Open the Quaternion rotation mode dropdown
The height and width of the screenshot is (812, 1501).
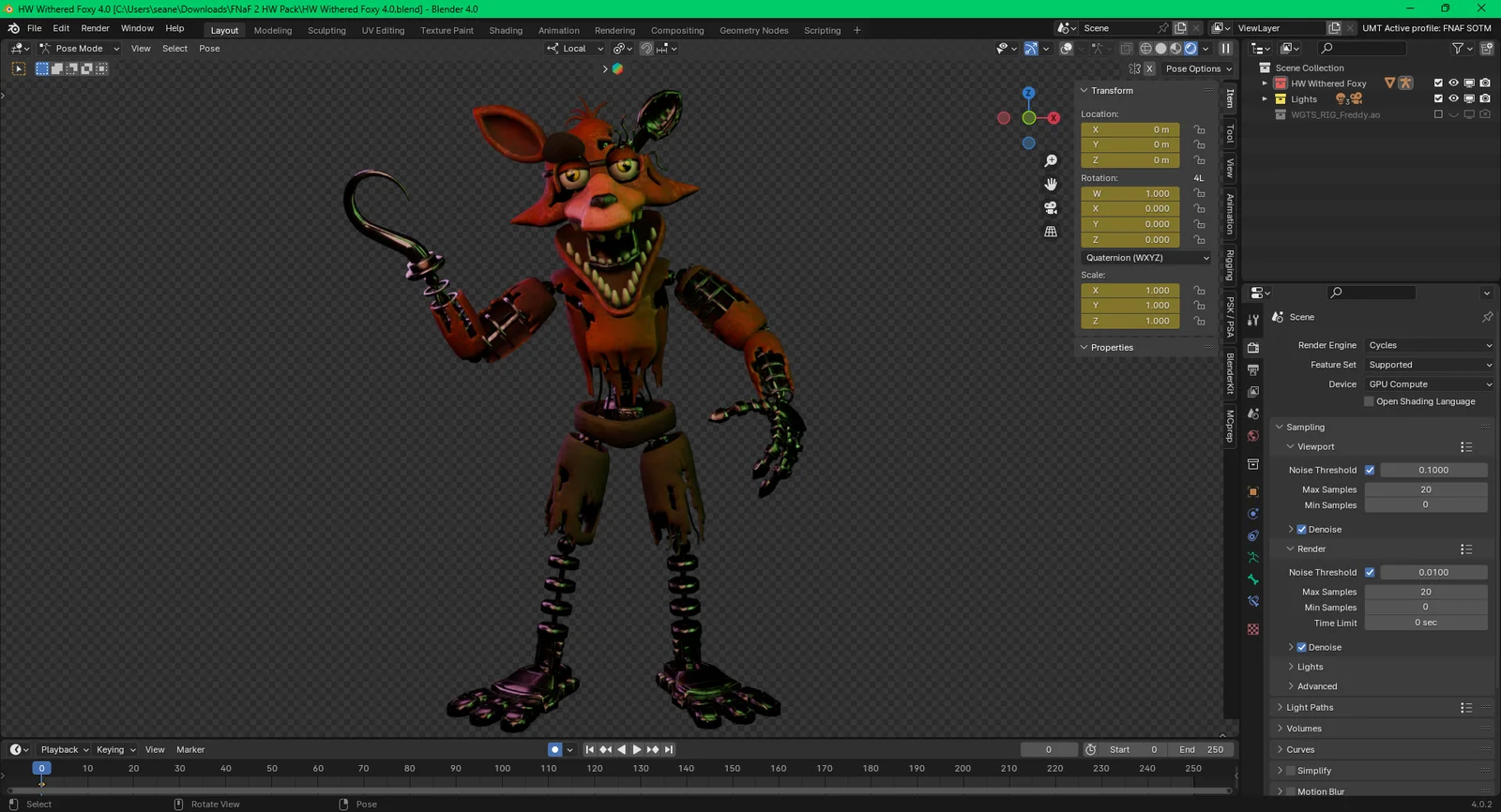(1146, 258)
